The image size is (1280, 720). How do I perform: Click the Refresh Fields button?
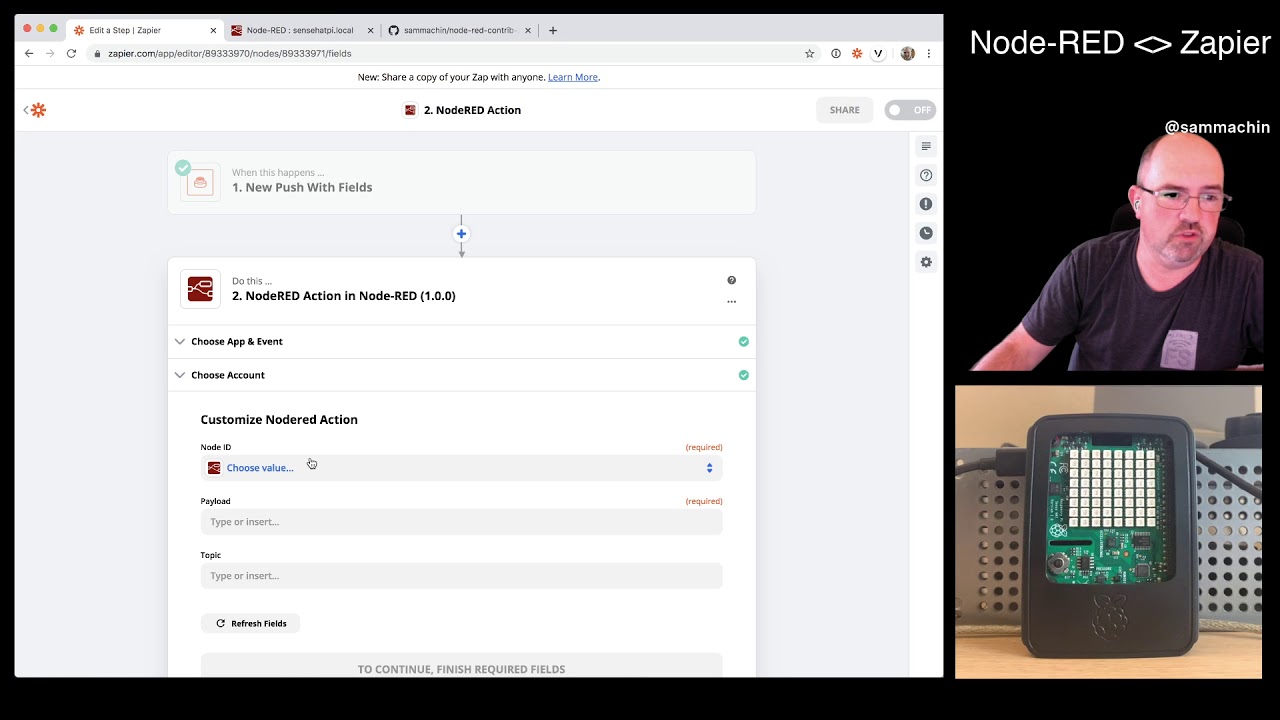[250, 623]
